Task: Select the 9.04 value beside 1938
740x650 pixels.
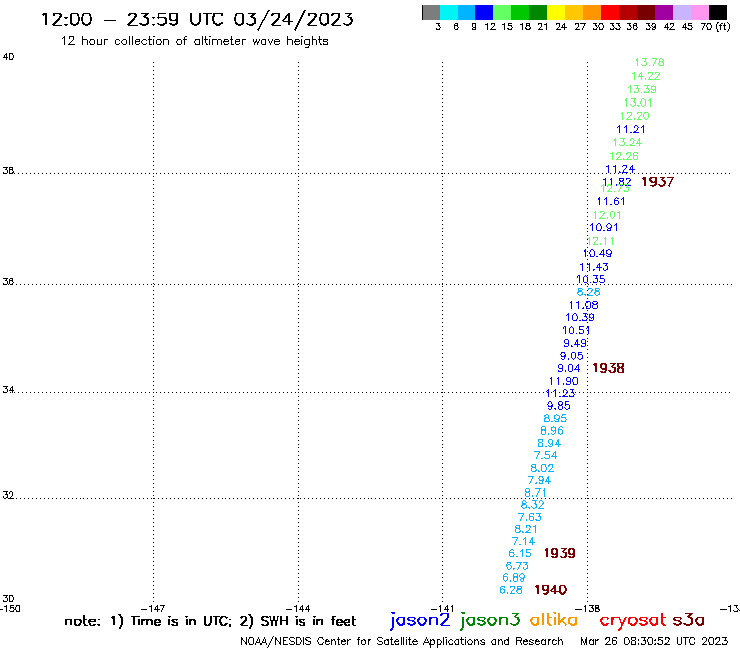Action: (x=569, y=369)
